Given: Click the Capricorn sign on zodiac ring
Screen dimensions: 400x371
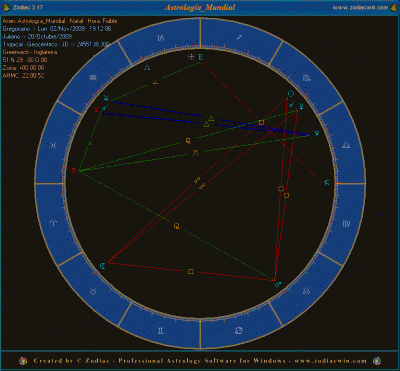Looking at the screenshot, I should [161, 38].
